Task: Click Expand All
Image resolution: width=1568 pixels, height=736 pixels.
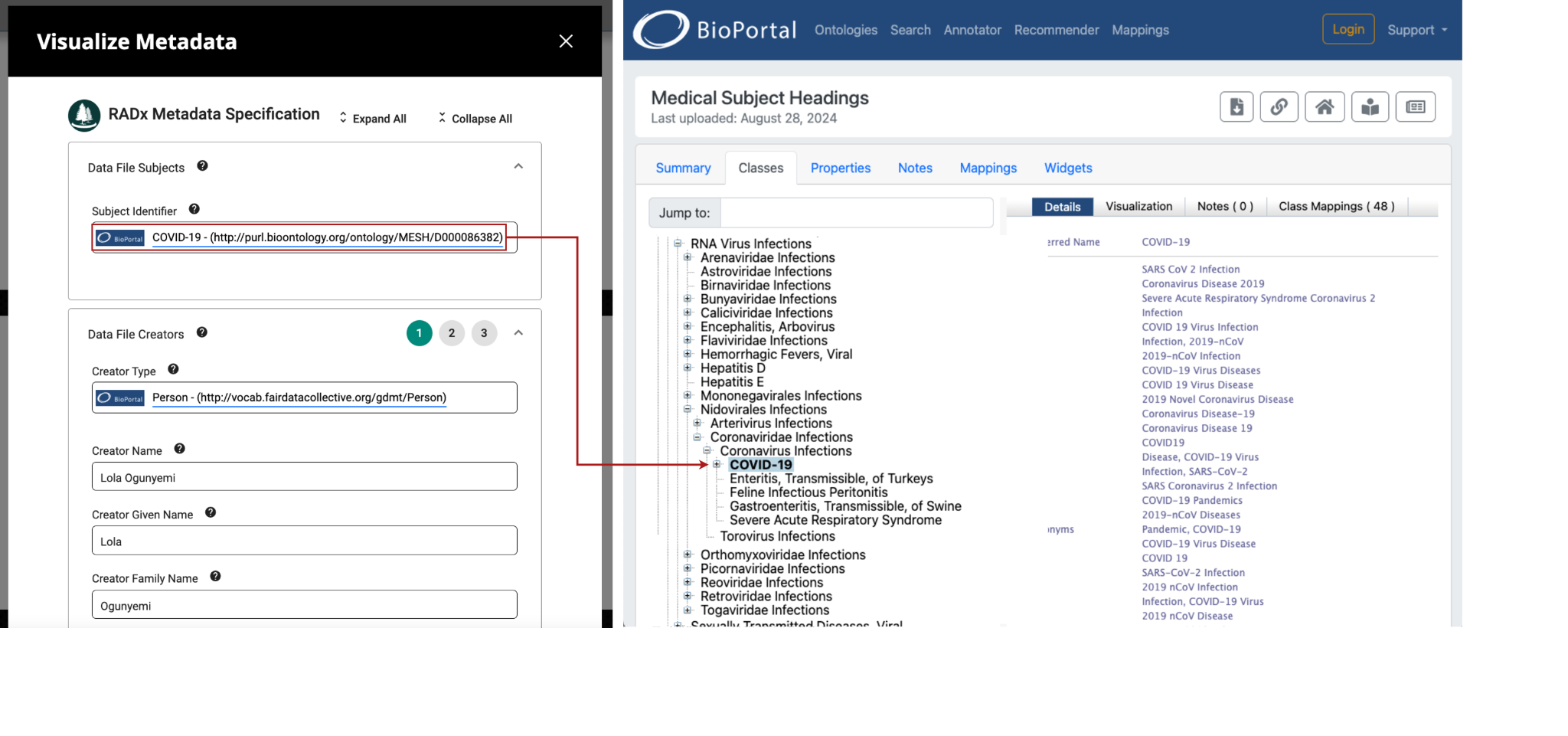Action: pyautogui.click(x=372, y=119)
